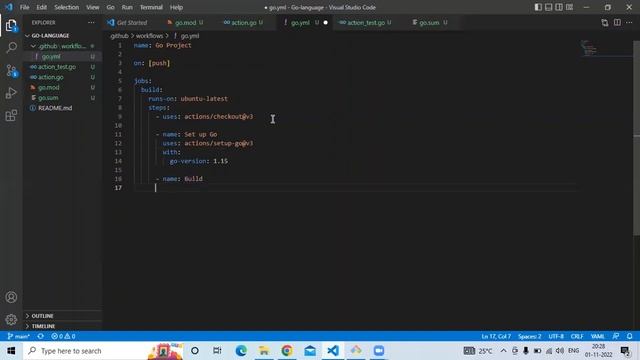Screen dimensions: 640x360
Task: Open the File menu
Action: point(24,7)
